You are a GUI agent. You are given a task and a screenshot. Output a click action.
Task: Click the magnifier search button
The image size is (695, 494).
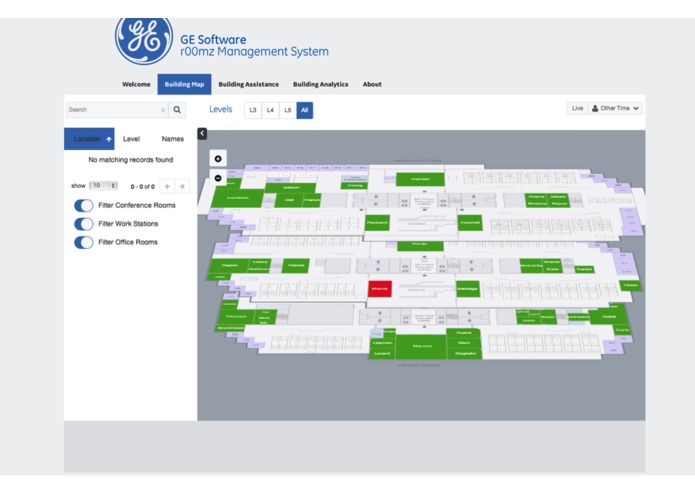(x=177, y=109)
